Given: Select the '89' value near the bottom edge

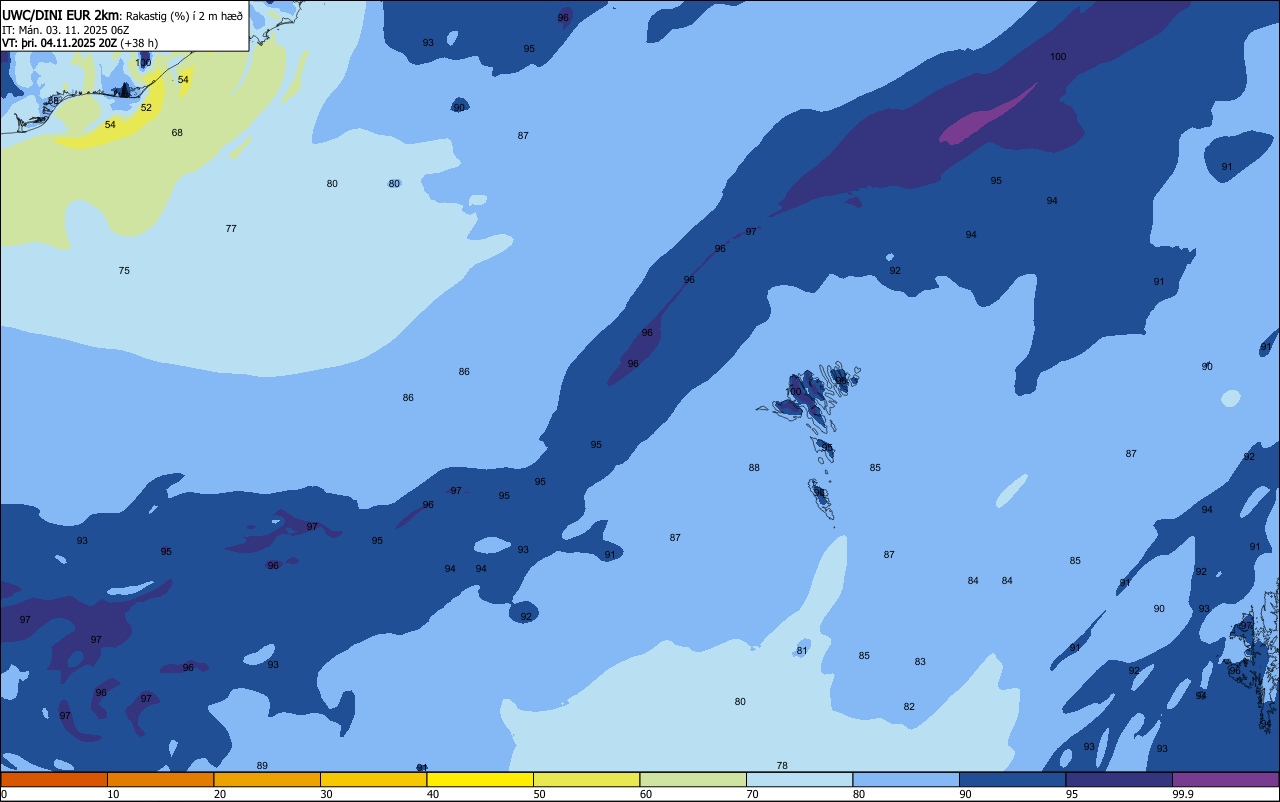Looking at the screenshot, I should pyautogui.click(x=262, y=766).
